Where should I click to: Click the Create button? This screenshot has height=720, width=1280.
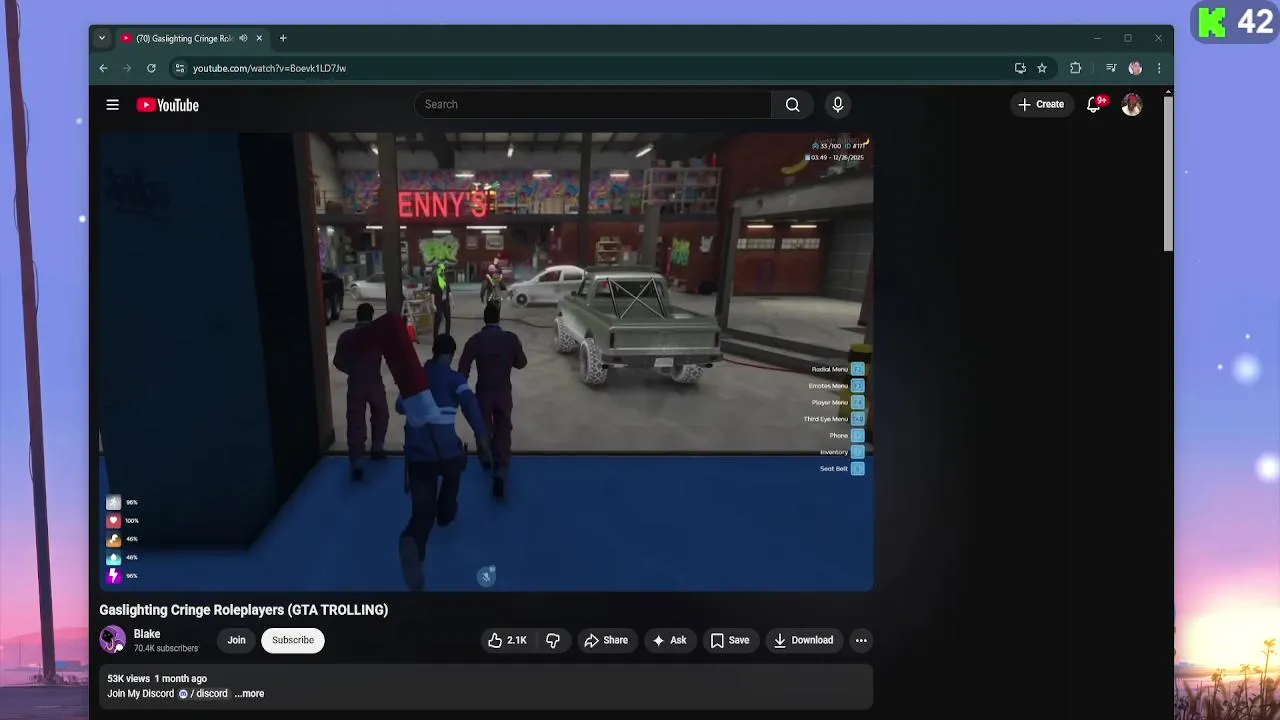coord(1041,105)
